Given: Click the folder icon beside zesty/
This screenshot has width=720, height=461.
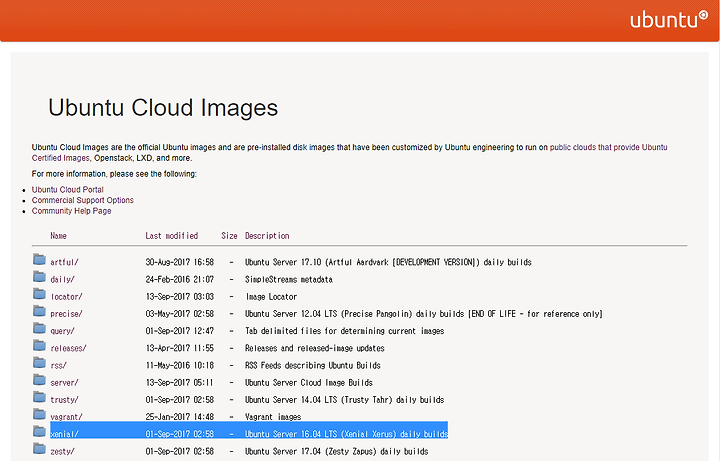Looking at the screenshot, I should pyautogui.click(x=39, y=449).
